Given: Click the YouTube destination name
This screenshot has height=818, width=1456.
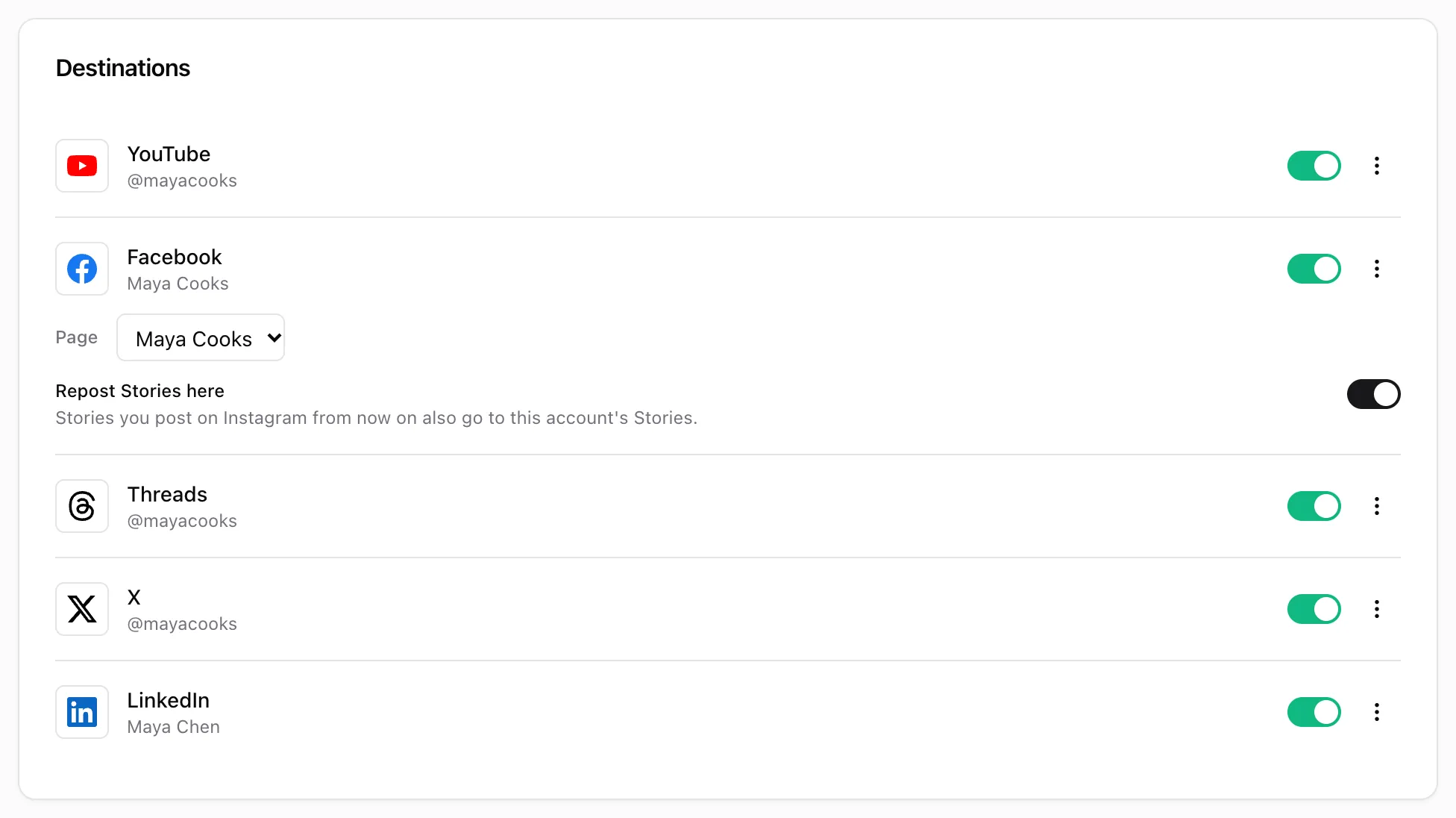Looking at the screenshot, I should pos(169,154).
